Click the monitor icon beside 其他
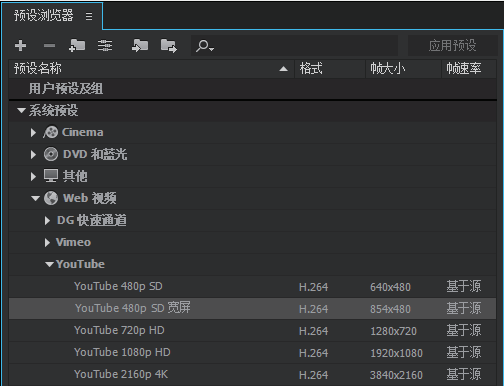Screen dimensions: 504x386 (51, 176)
